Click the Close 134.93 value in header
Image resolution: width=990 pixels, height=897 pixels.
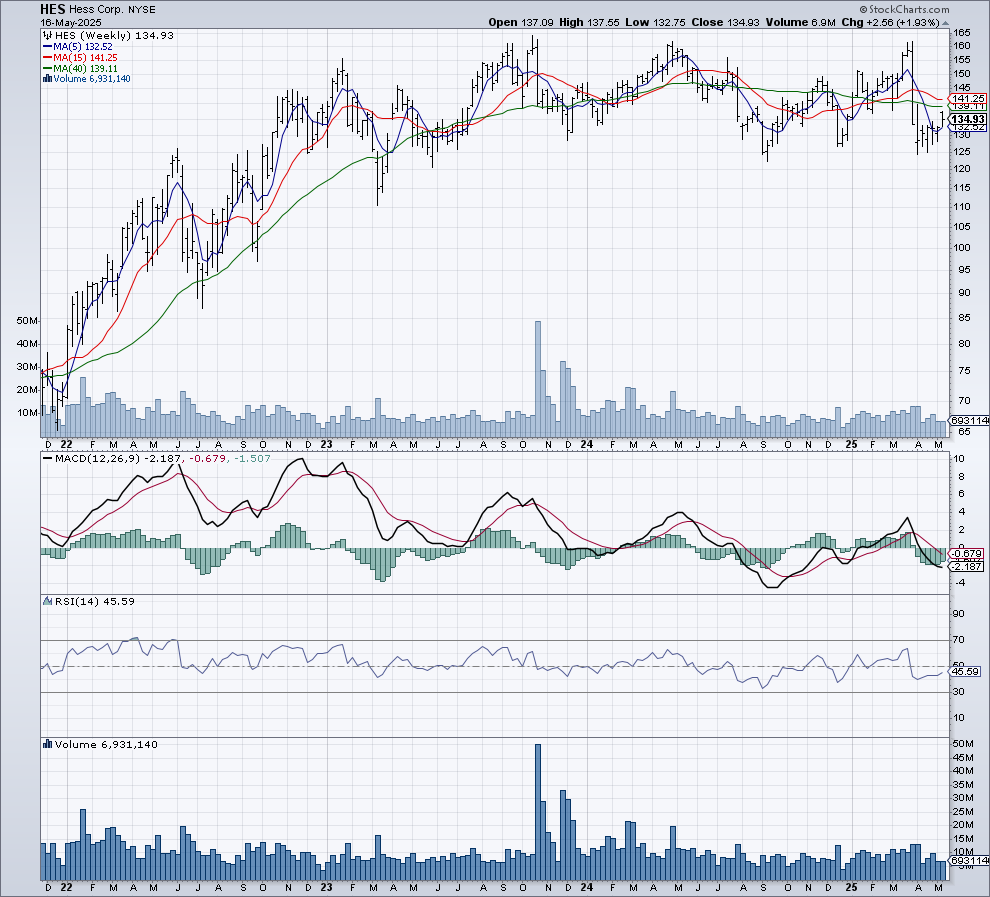pyautogui.click(x=725, y=22)
